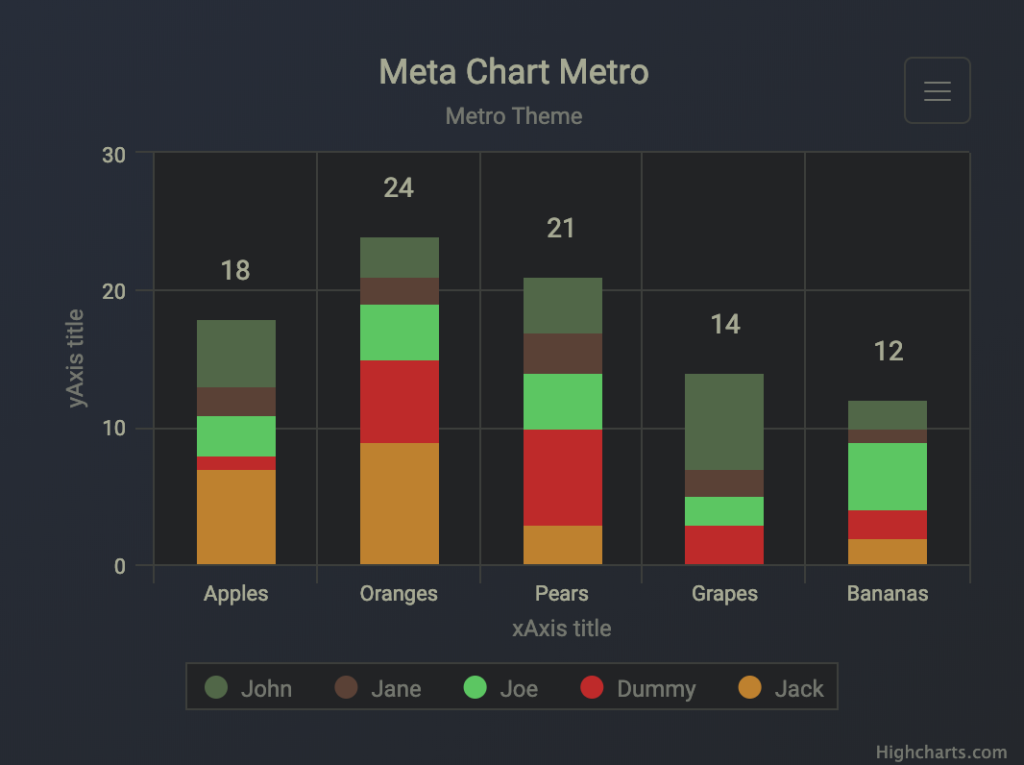Click Jack's orange legend marker
Screen dimensions: 1024x765
(749, 687)
